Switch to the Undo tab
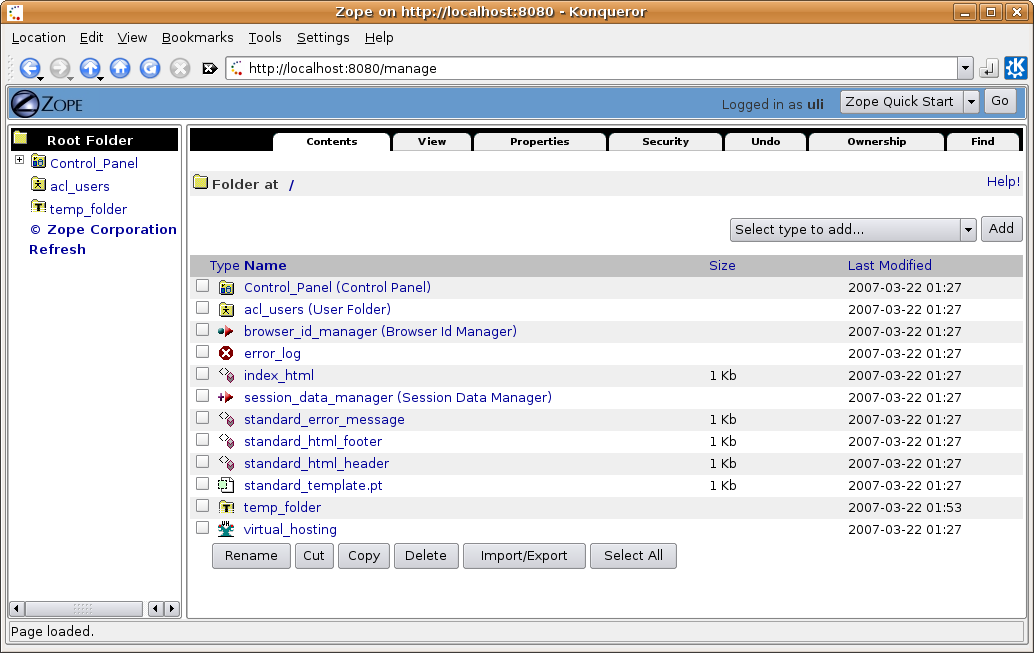Screen dimensions: 1034x653 point(766,142)
